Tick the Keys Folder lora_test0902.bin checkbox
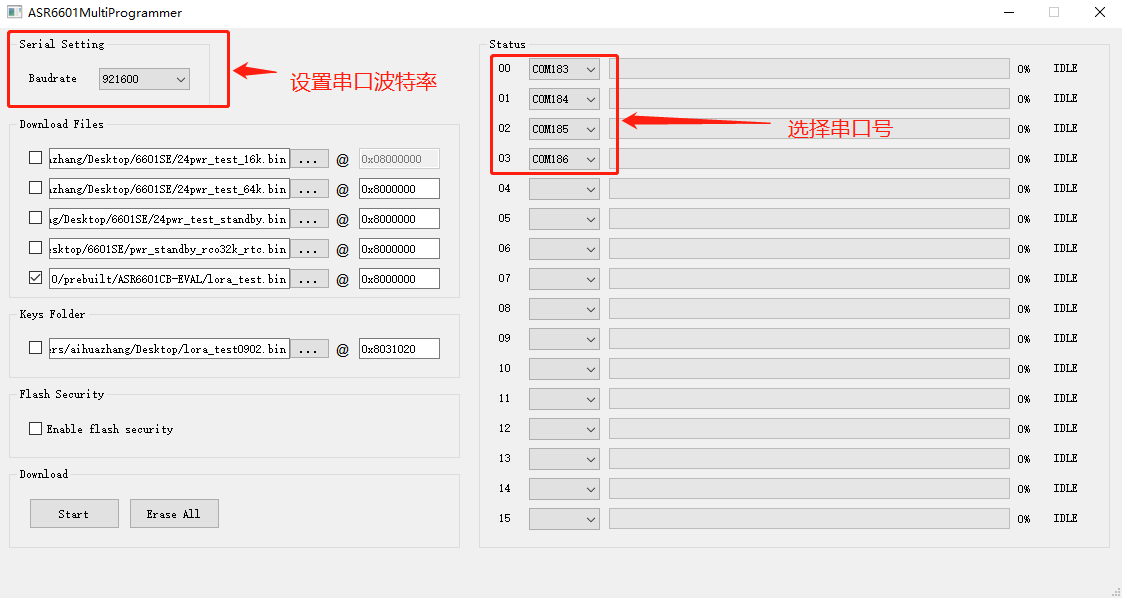This screenshot has width=1122, height=598. click(x=35, y=348)
